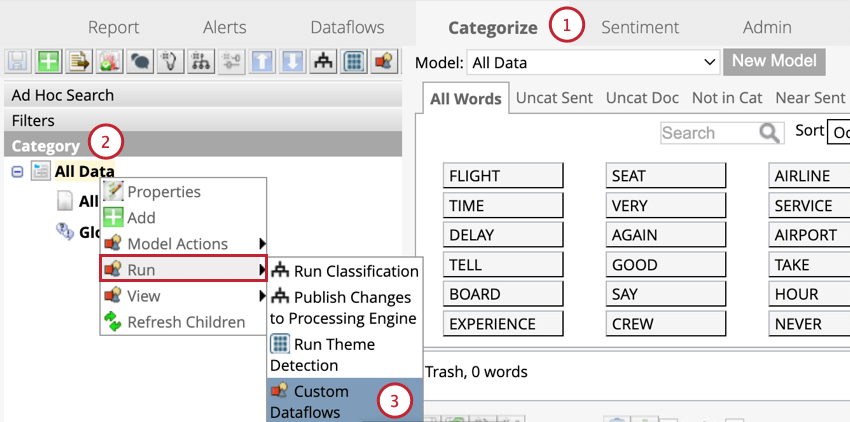Screen dimensions: 850x422
Task: Open the Ad Hoc Search panel header
Action: (62, 95)
